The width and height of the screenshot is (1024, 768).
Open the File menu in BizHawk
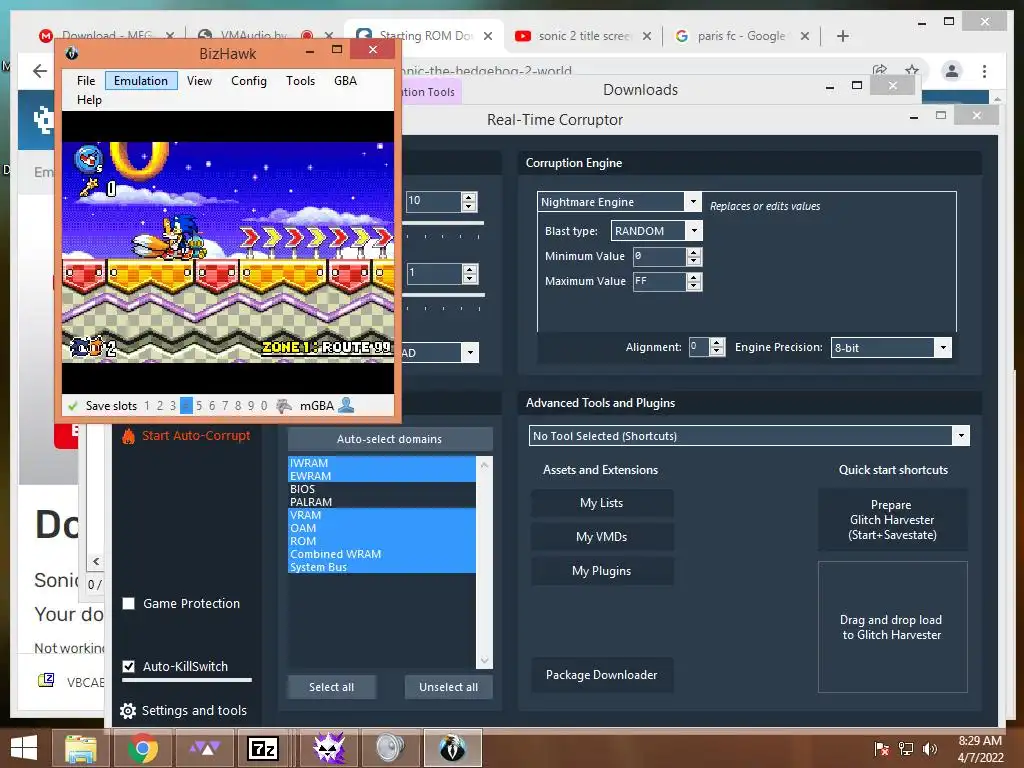(86, 80)
